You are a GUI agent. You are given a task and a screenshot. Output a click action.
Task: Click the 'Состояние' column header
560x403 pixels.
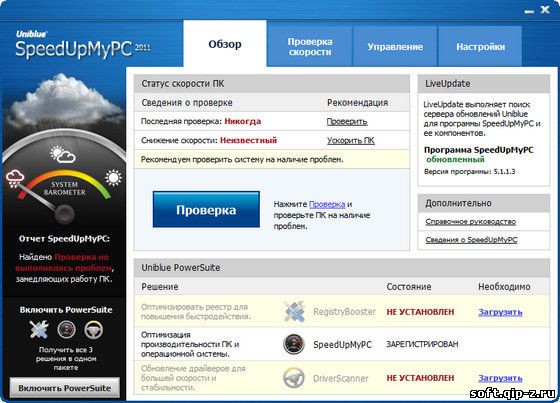point(409,287)
